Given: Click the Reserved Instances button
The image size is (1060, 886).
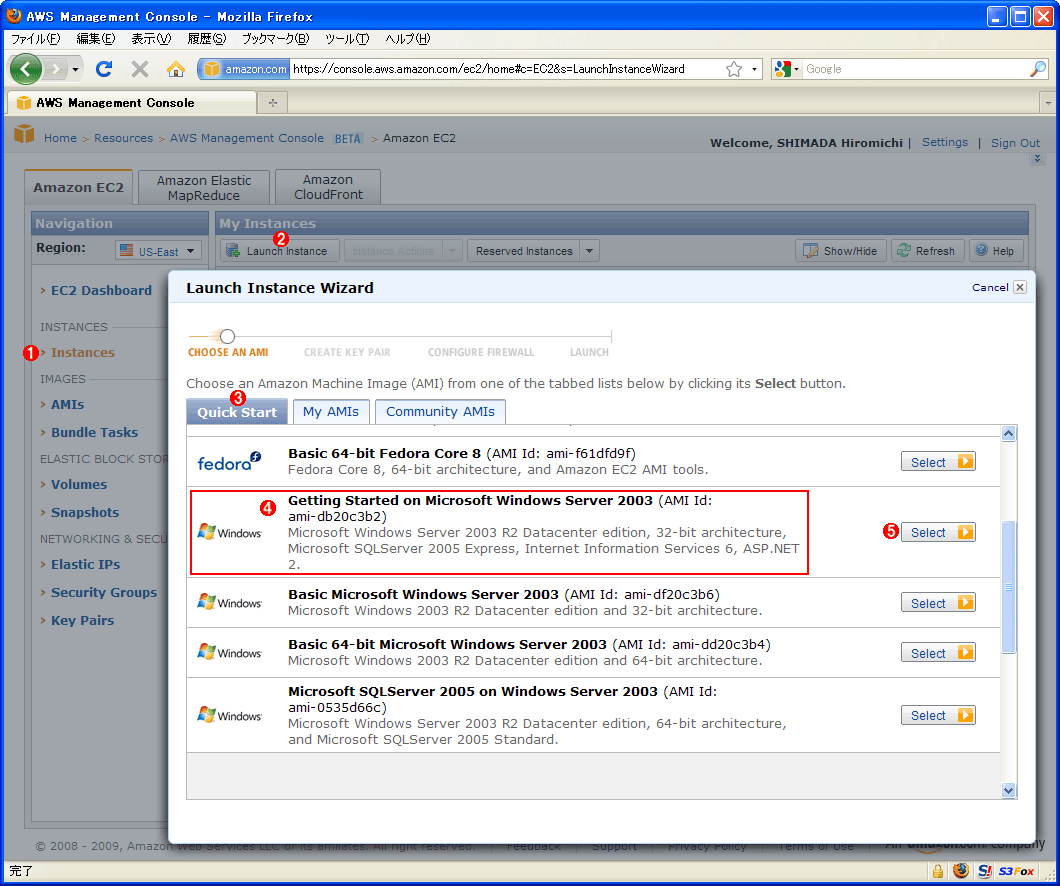Looking at the screenshot, I should 524,251.
